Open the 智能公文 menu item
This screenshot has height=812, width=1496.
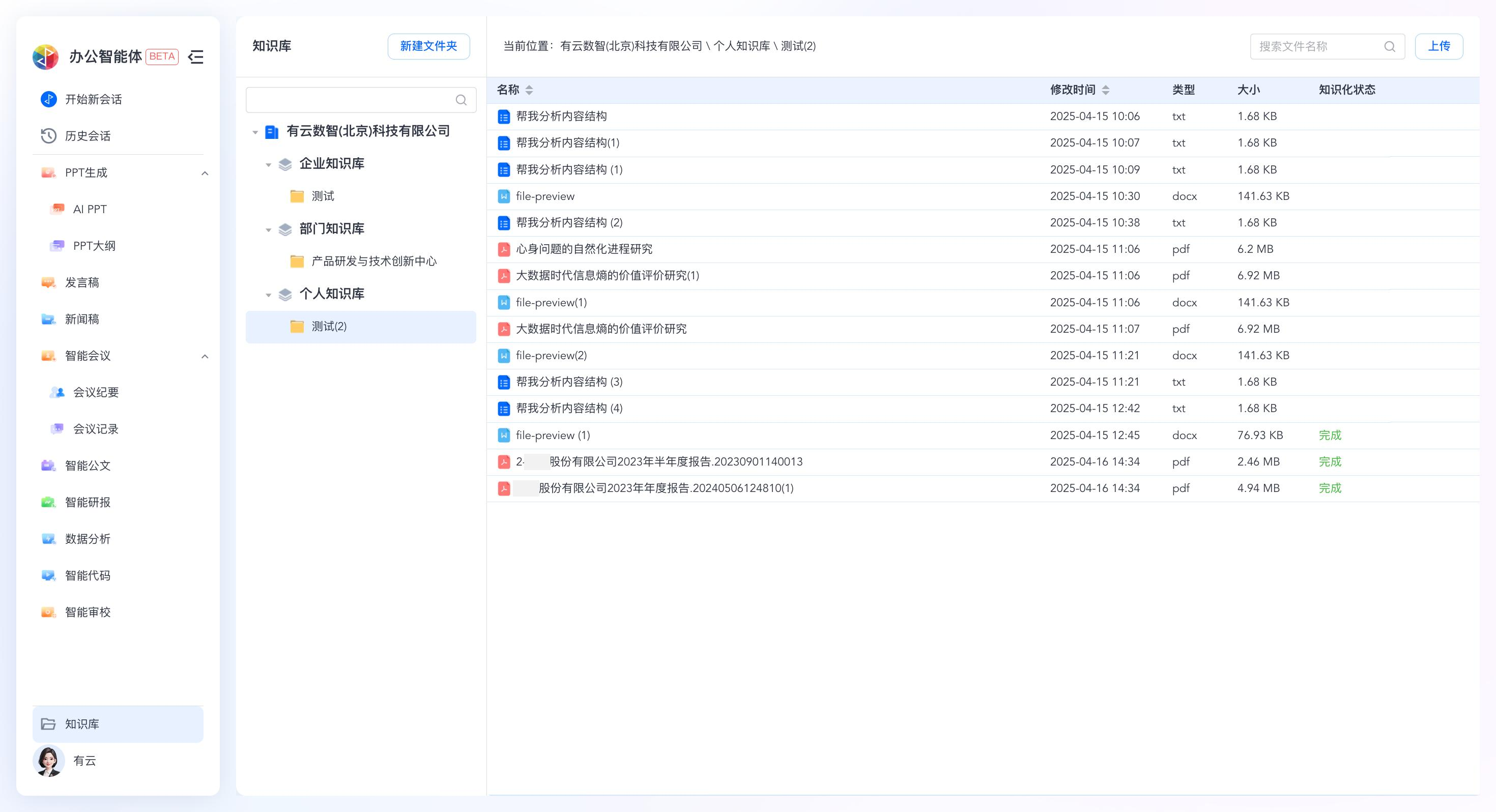[x=87, y=466]
